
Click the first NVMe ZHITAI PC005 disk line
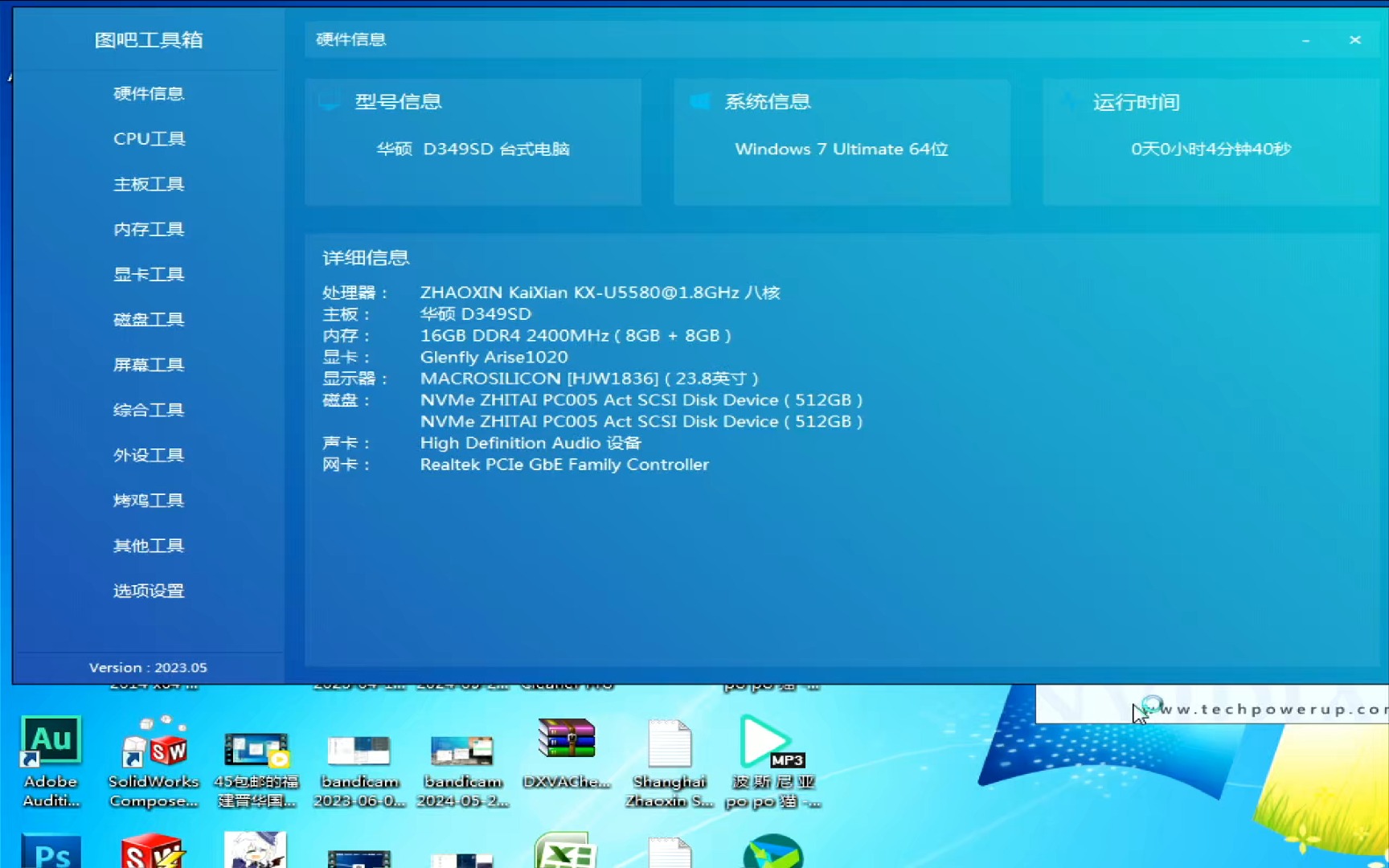pos(641,400)
